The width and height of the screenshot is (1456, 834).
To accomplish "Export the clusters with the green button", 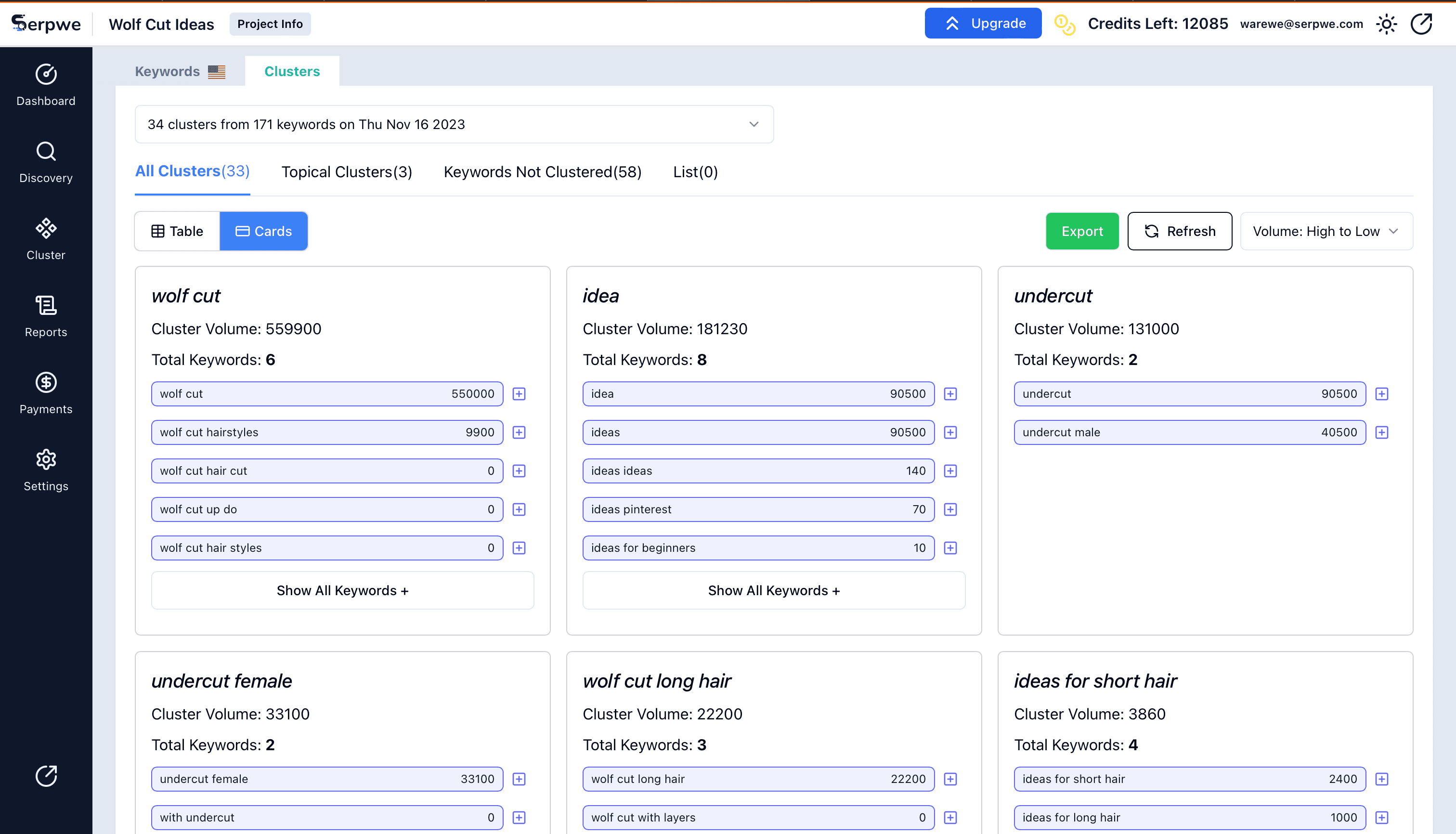I will click(x=1081, y=231).
